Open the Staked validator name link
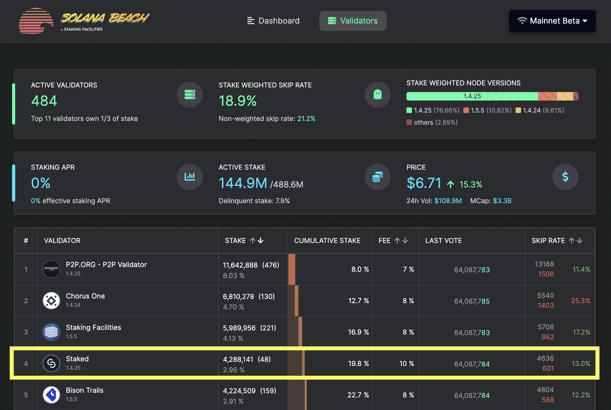Screen dimensions: 611x410 (77, 359)
